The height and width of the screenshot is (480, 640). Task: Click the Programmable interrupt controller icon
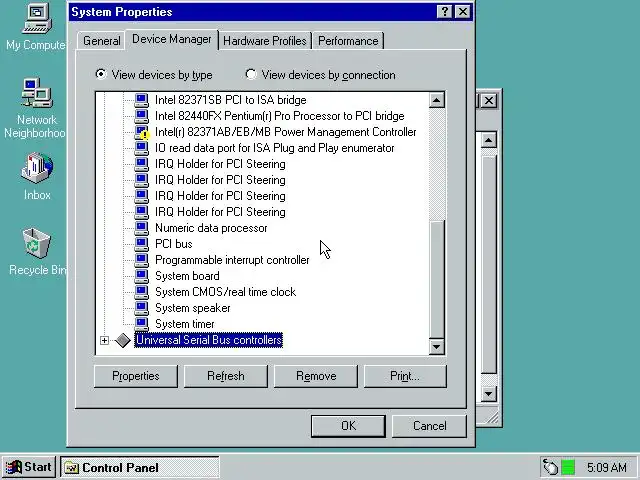pyautogui.click(x=142, y=260)
